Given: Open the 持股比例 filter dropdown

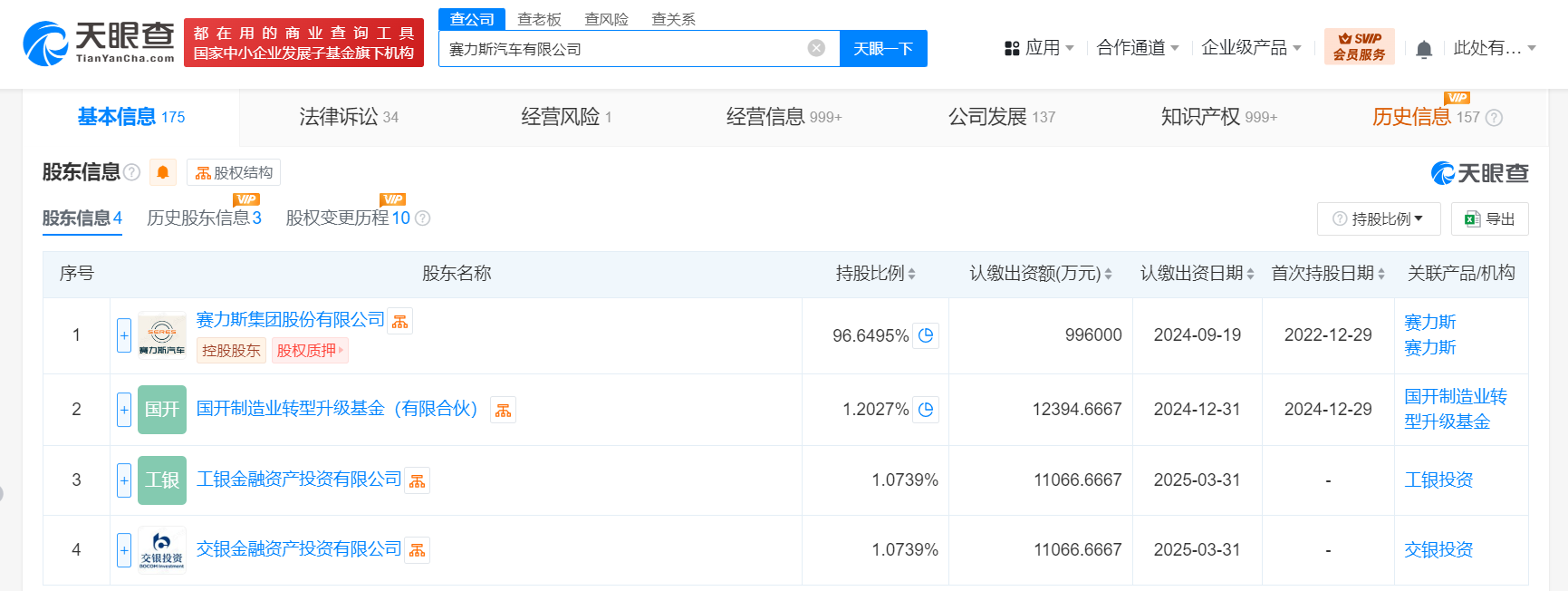Looking at the screenshot, I should click(x=1378, y=219).
